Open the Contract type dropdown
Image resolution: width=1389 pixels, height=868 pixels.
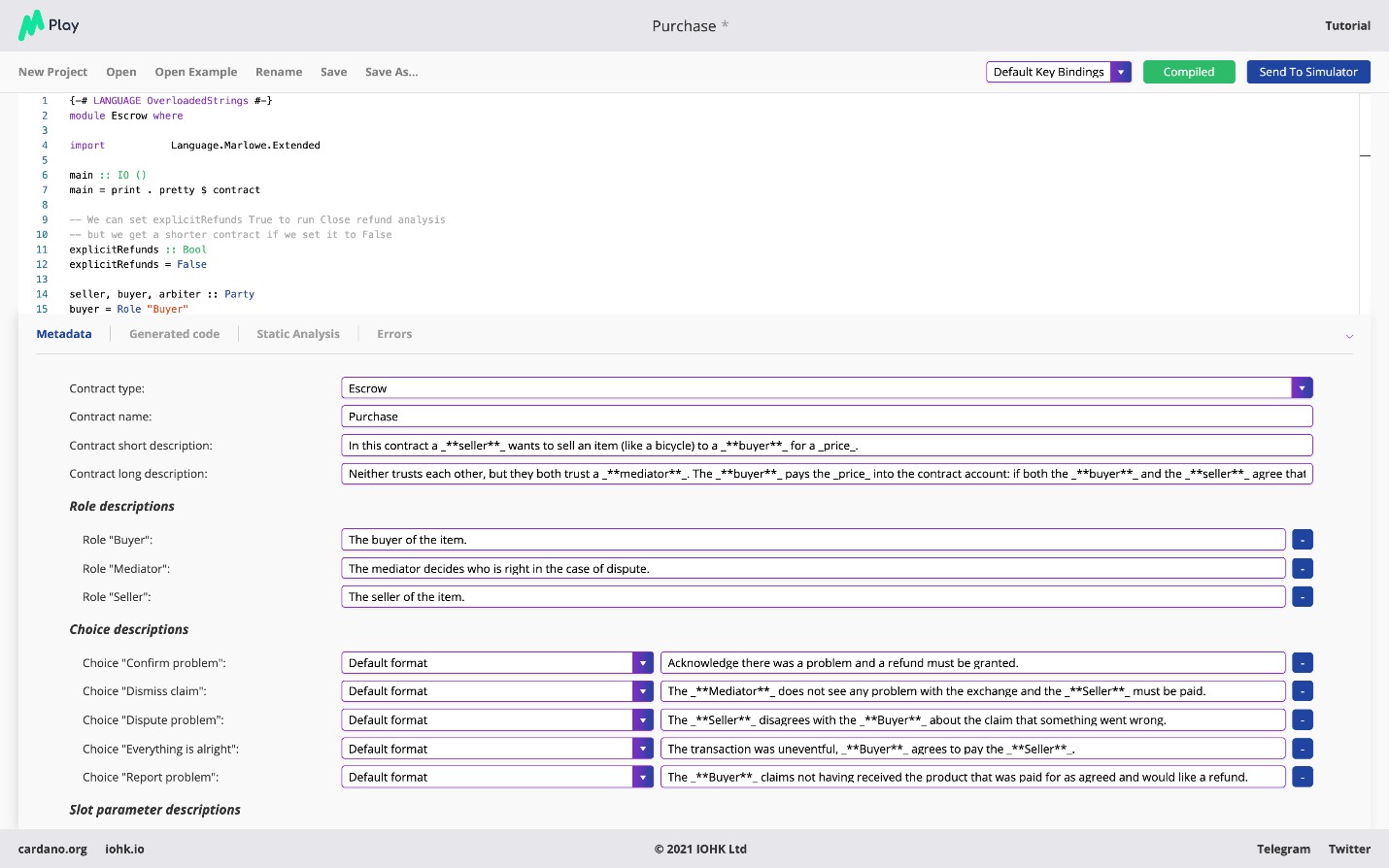click(1302, 388)
